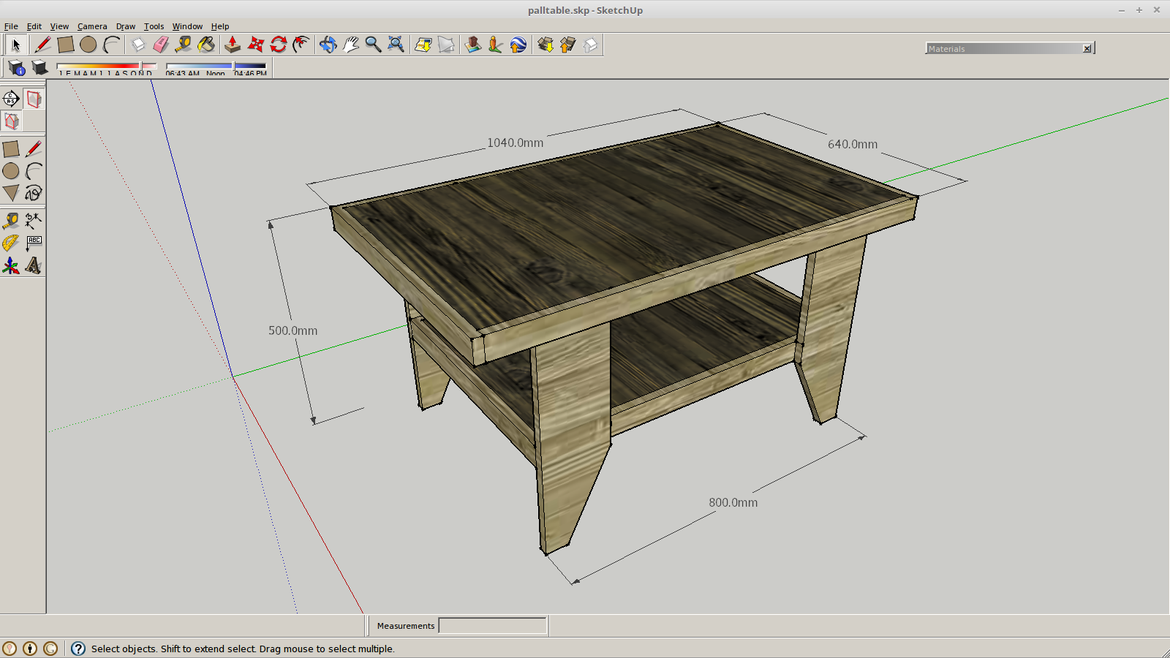1170x658 pixels.
Task: Choose the Freehand tool from the left palette
Action: (33, 192)
